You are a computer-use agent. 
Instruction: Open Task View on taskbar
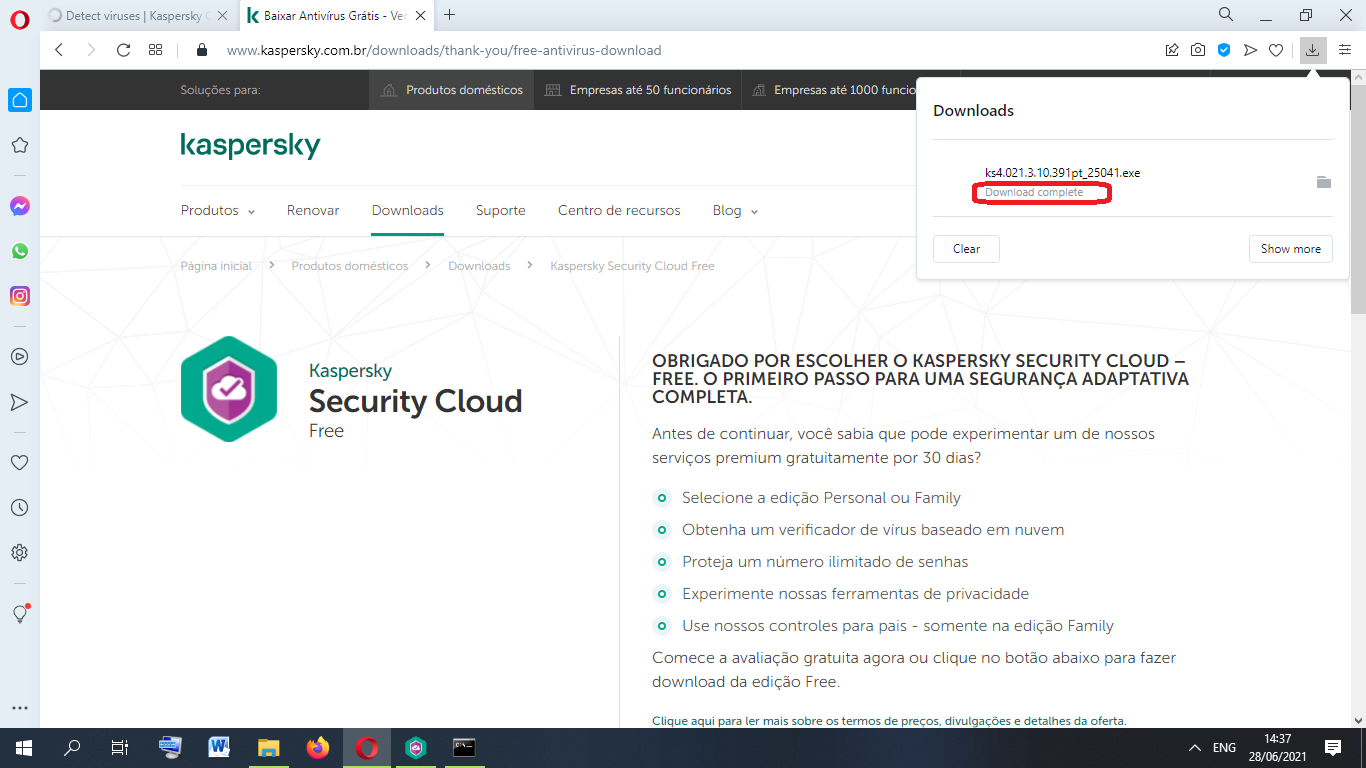click(119, 748)
